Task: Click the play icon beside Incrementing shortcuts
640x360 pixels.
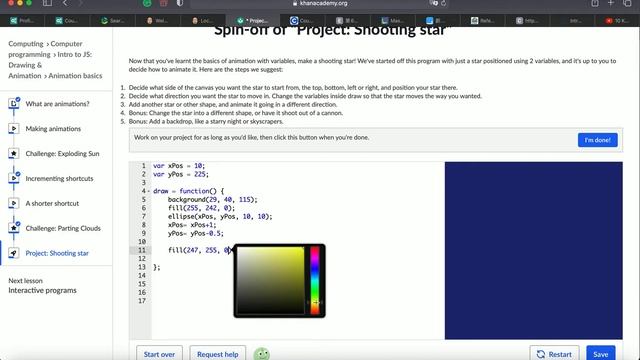Action: click(13, 178)
